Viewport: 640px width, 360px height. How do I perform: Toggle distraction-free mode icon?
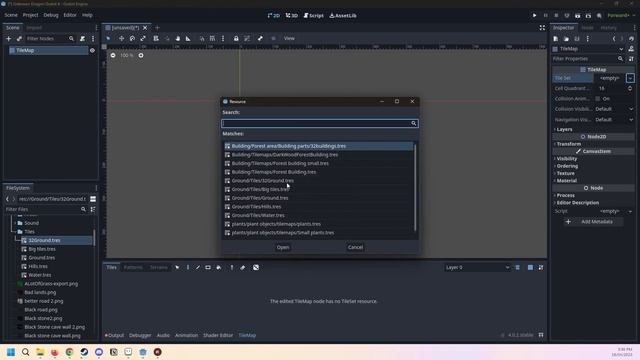pos(542,28)
